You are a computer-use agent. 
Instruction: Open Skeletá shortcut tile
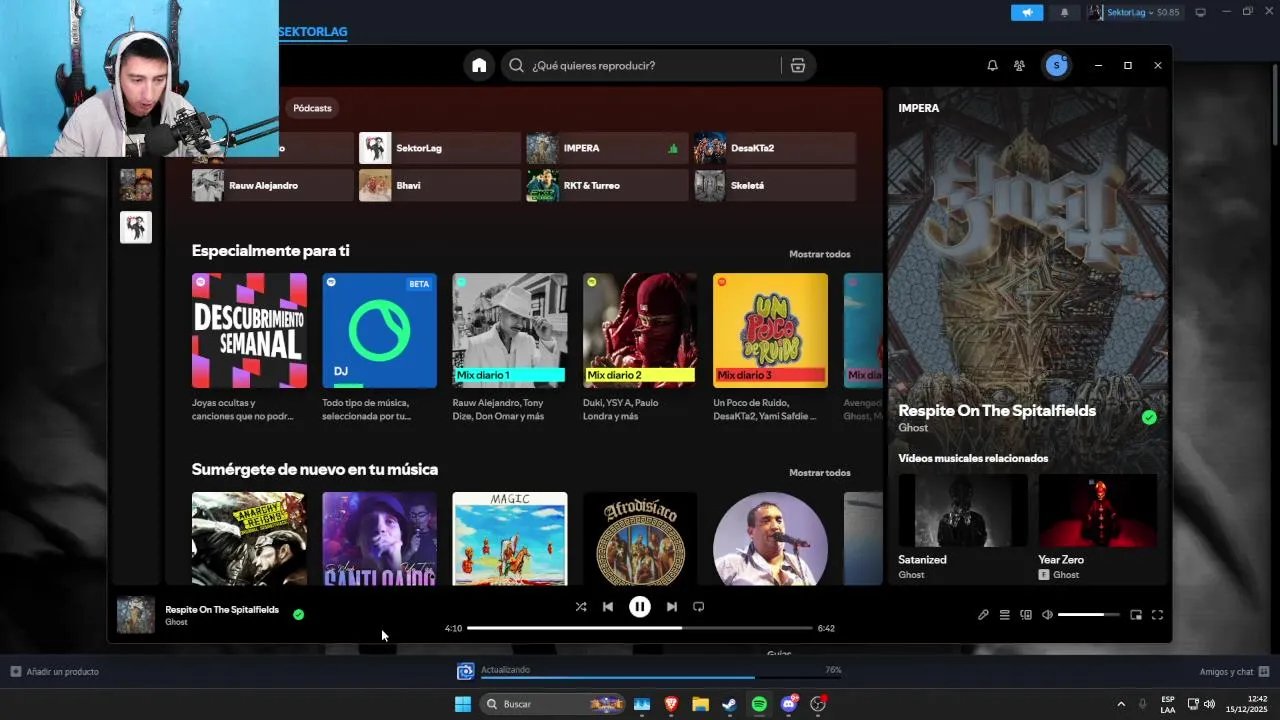point(775,185)
